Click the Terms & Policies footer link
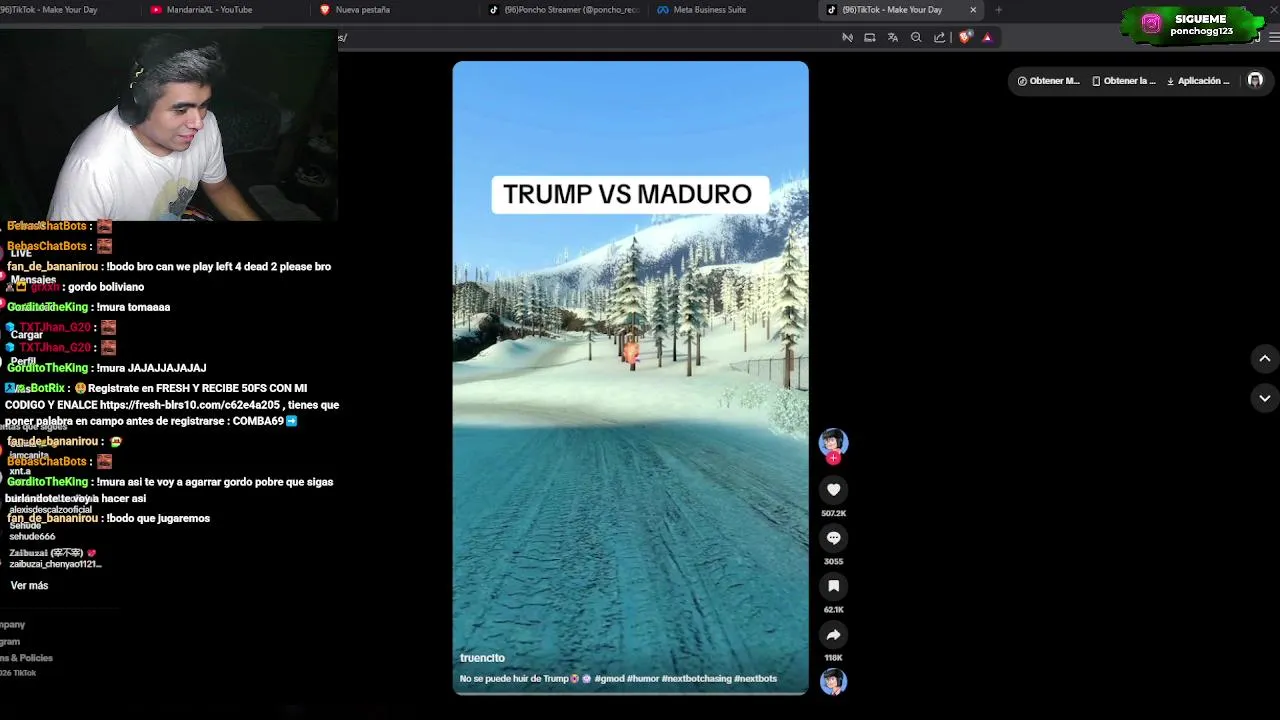 click(26, 658)
